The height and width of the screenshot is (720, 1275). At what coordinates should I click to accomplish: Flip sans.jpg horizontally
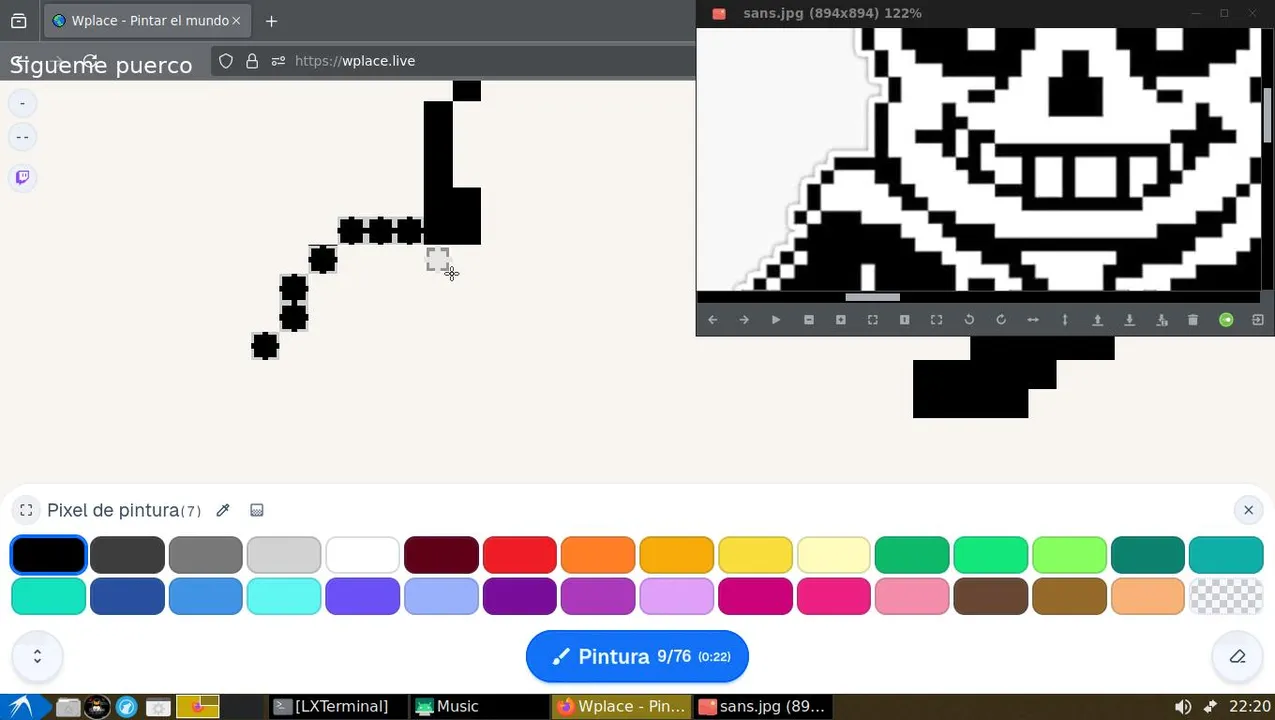pos(1033,320)
